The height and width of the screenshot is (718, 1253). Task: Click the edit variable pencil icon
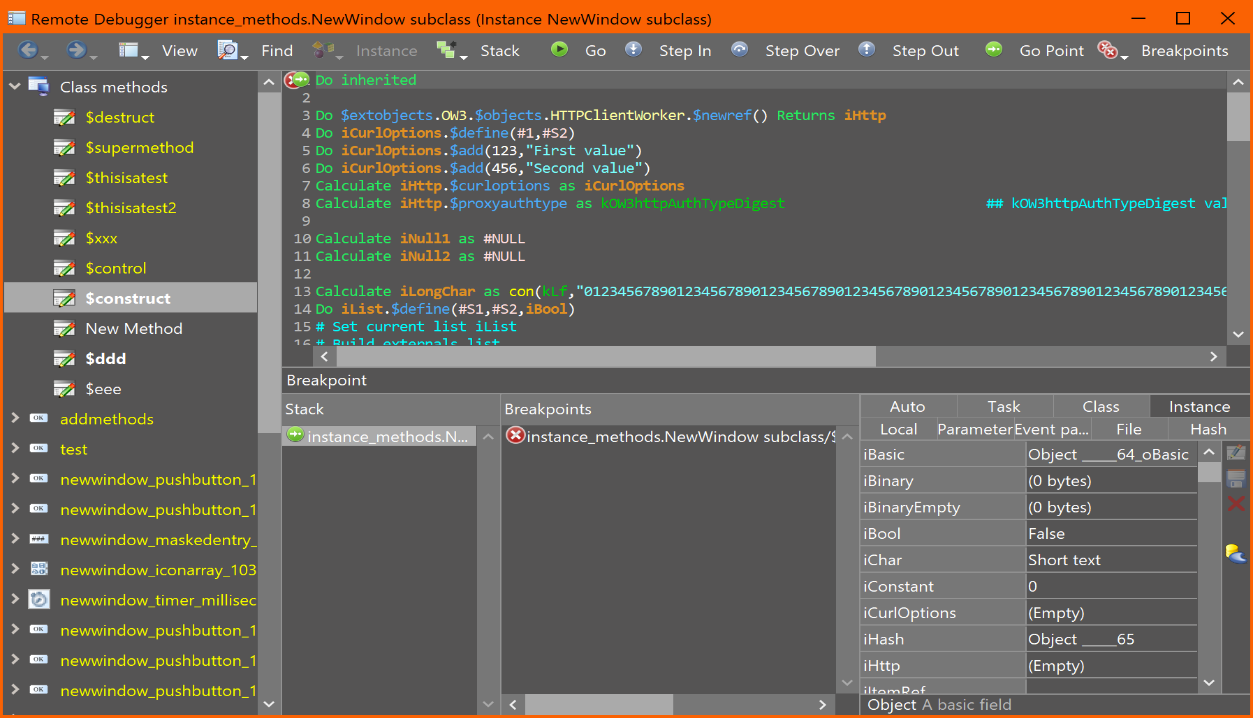1236,453
